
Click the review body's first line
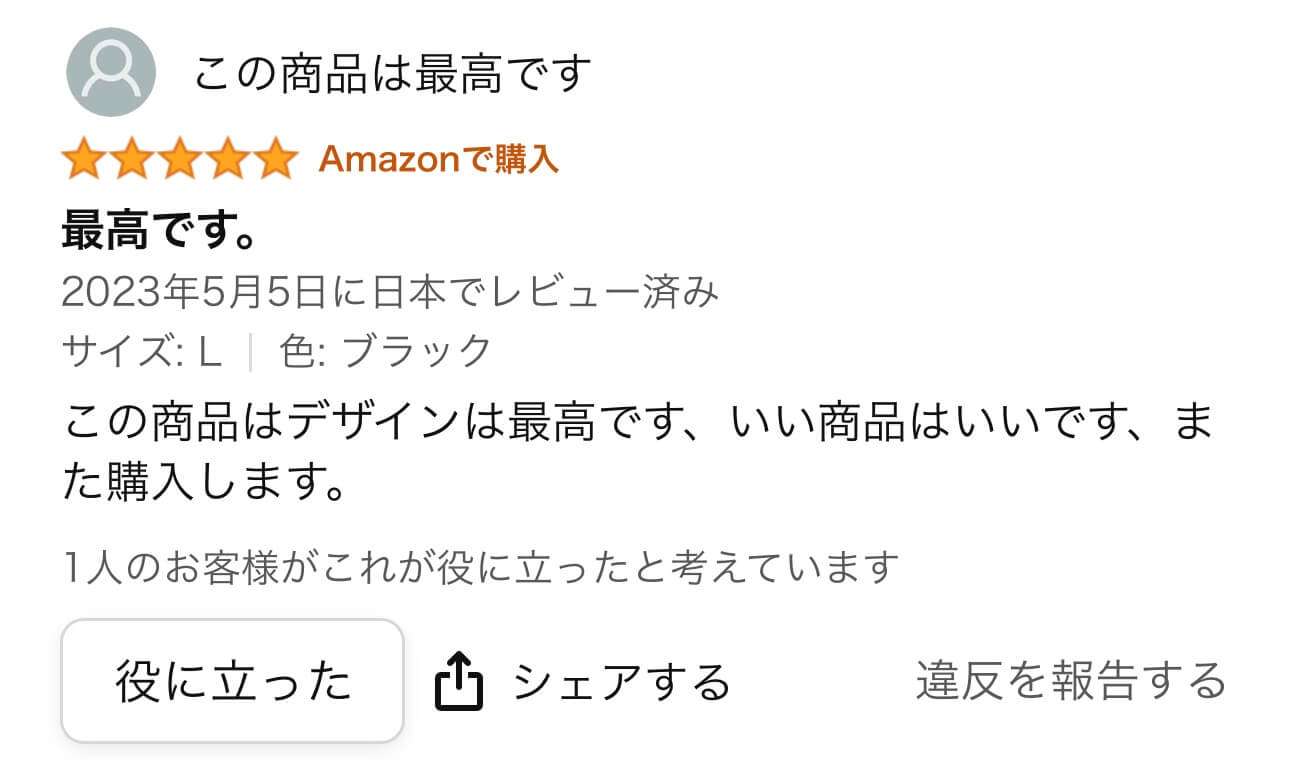[x=637, y=424]
